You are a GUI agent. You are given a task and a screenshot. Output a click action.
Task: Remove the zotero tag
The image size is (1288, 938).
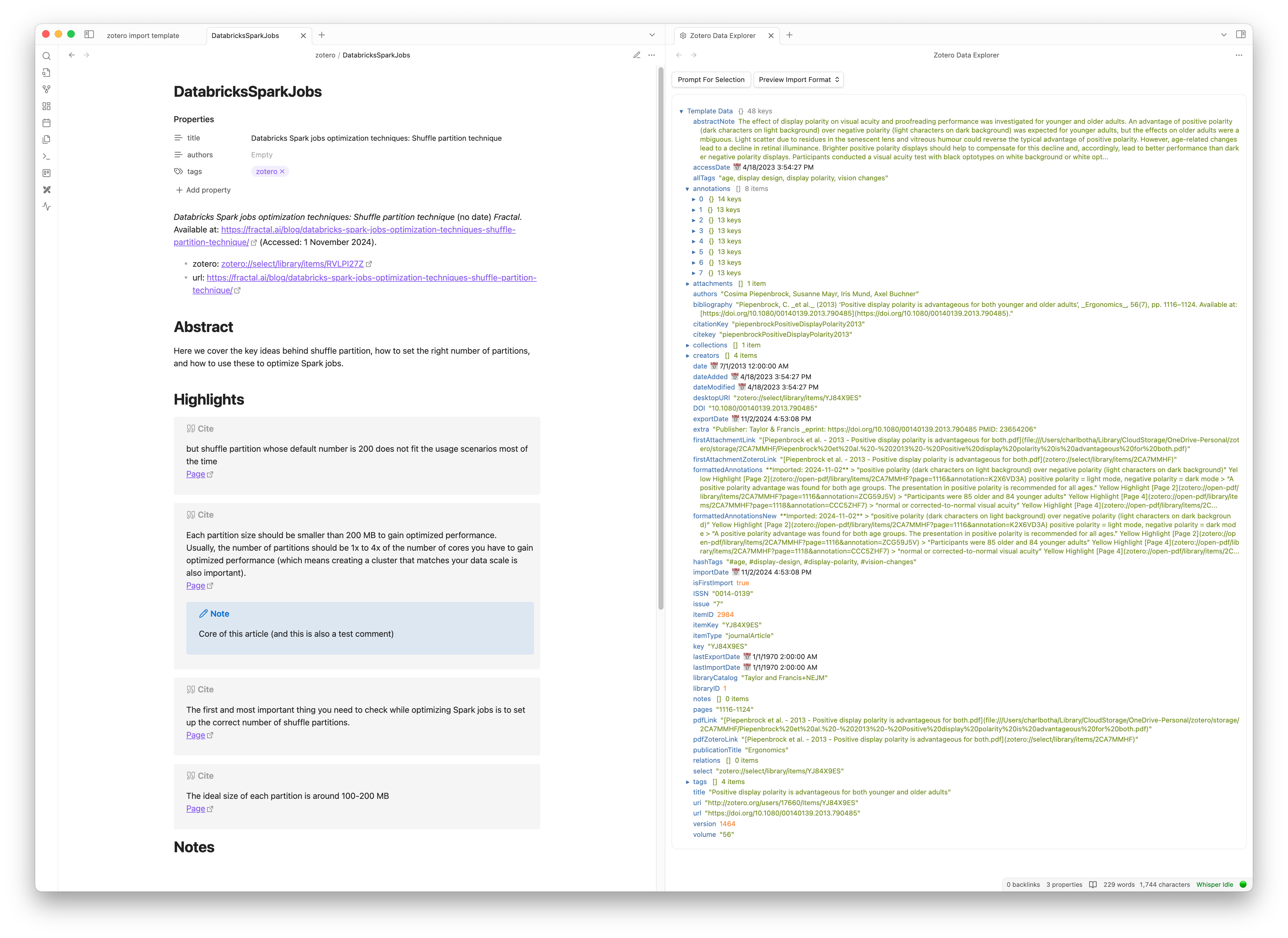pyautogui.click(x=282, y=172)
